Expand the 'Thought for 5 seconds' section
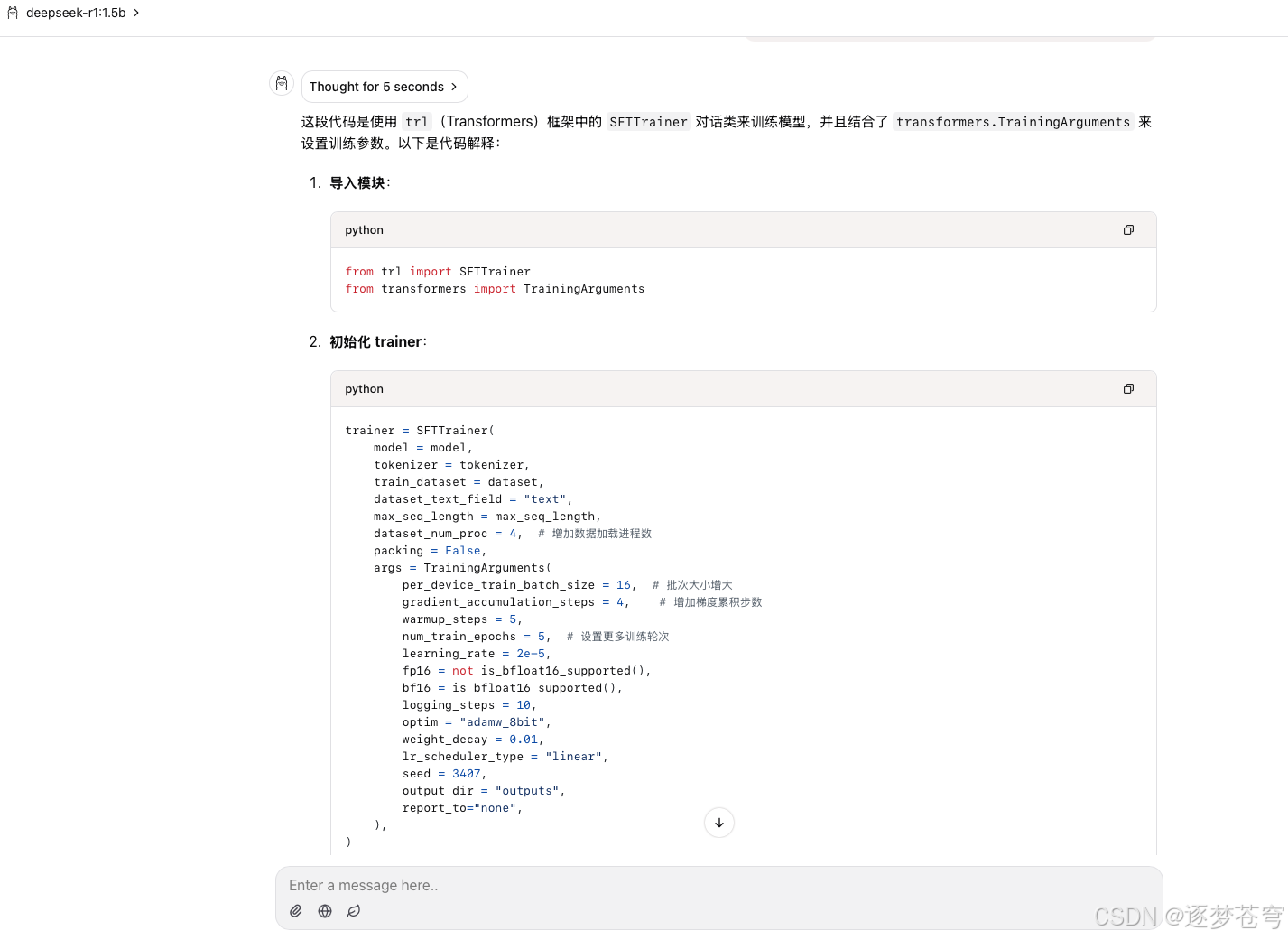Viewport: 1288px width, 940px height. tap(385, 87)
